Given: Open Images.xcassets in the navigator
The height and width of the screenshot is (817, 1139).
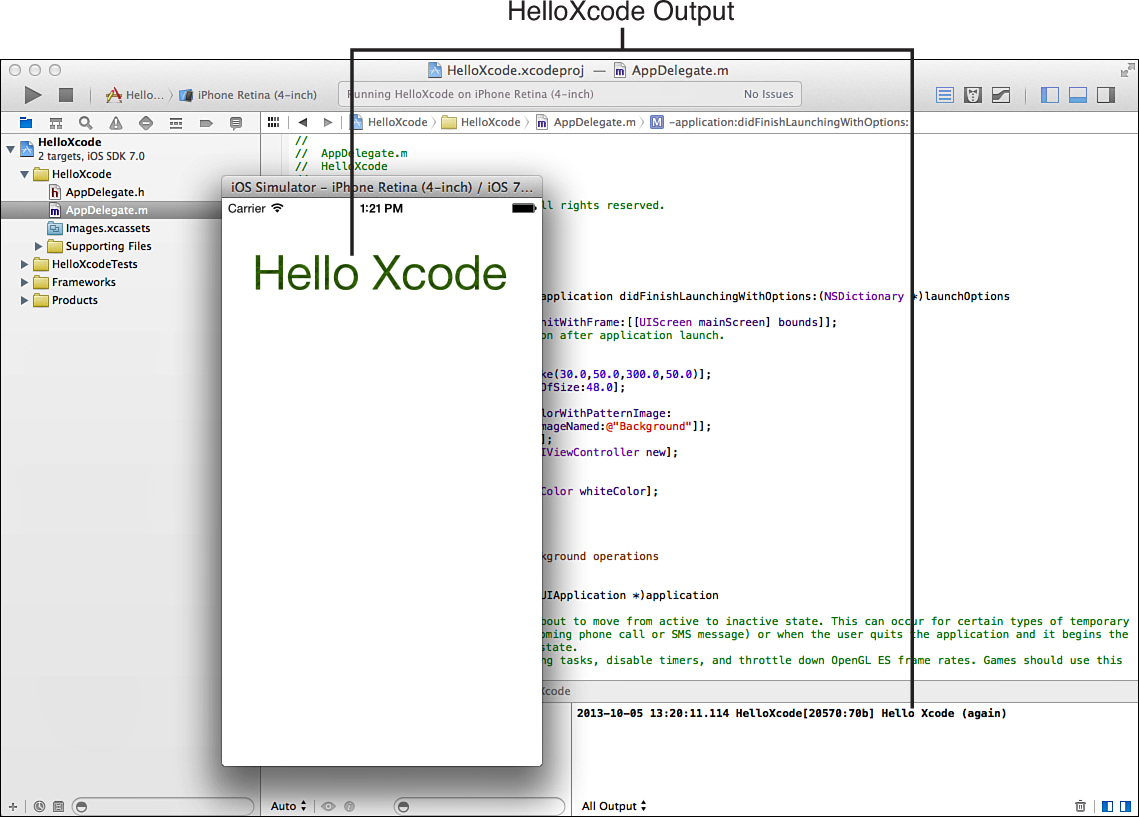Looking at the screenshot, I should [108, 228].
